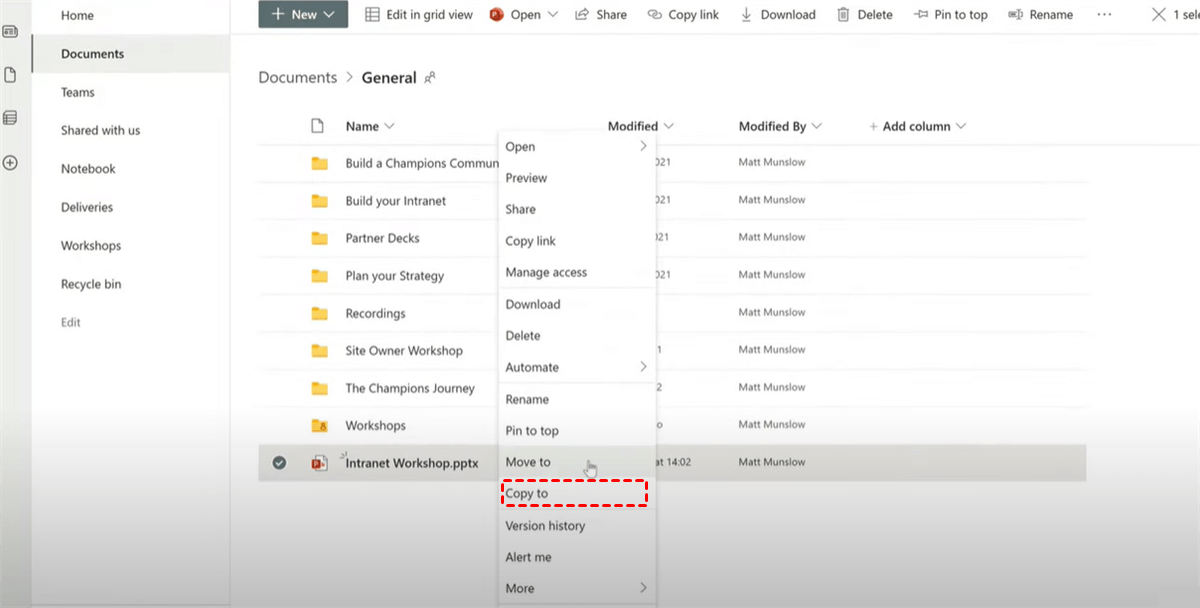This screenshot has width=1200, height=608.
Task: Open Build a Champions Community folder
Action: [x=422, y=163]
